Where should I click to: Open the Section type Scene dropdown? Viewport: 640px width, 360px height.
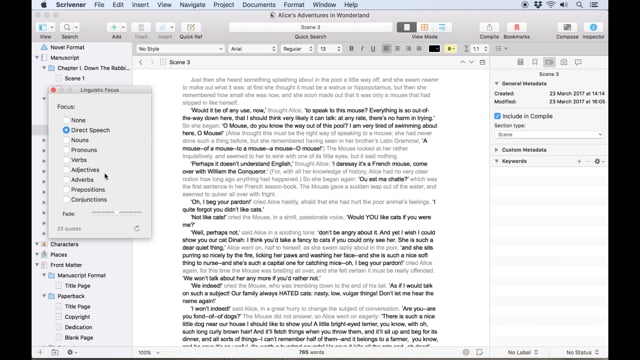coord(549,134)
